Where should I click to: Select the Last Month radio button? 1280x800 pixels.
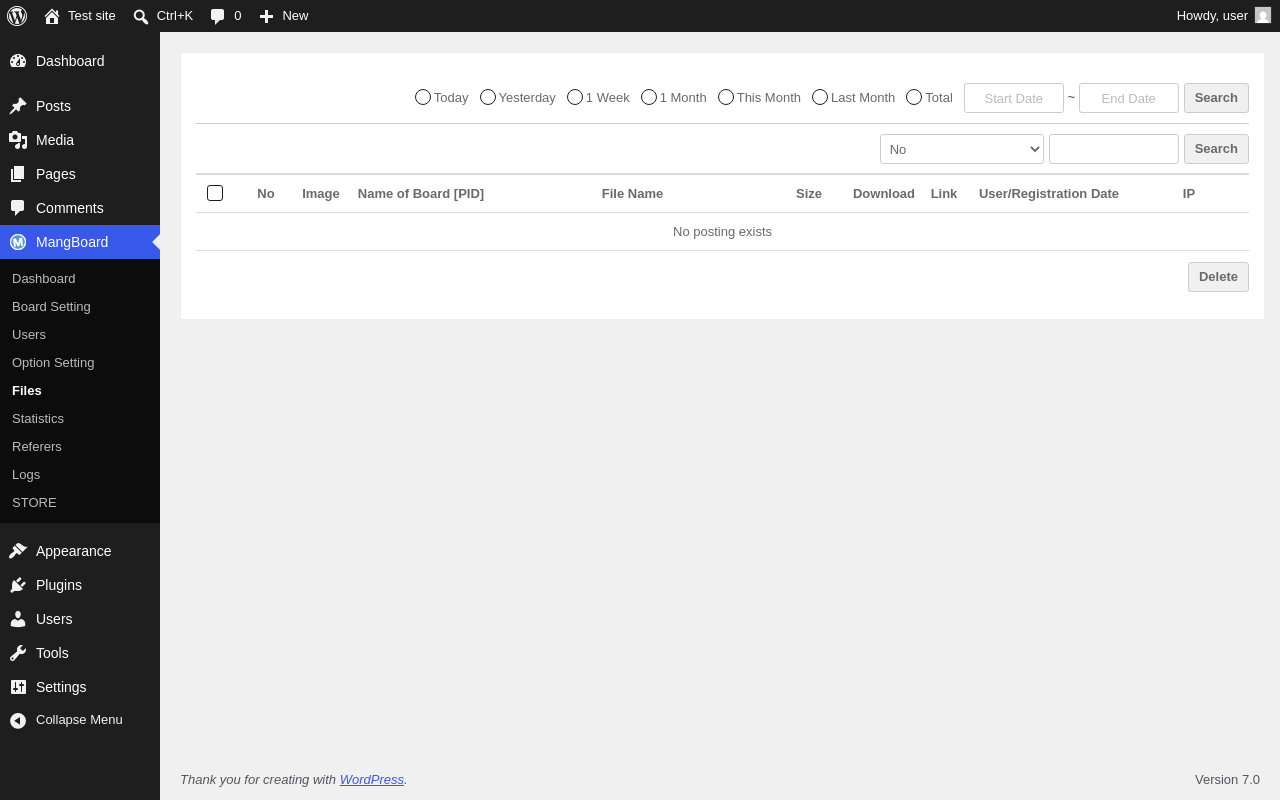pos(820,97)
